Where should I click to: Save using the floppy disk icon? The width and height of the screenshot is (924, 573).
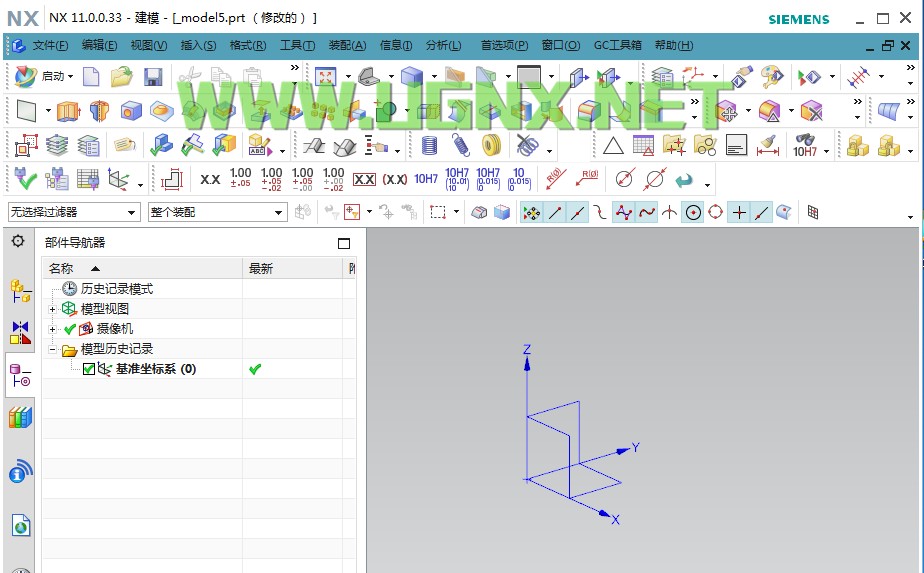(x=153, y=77)
